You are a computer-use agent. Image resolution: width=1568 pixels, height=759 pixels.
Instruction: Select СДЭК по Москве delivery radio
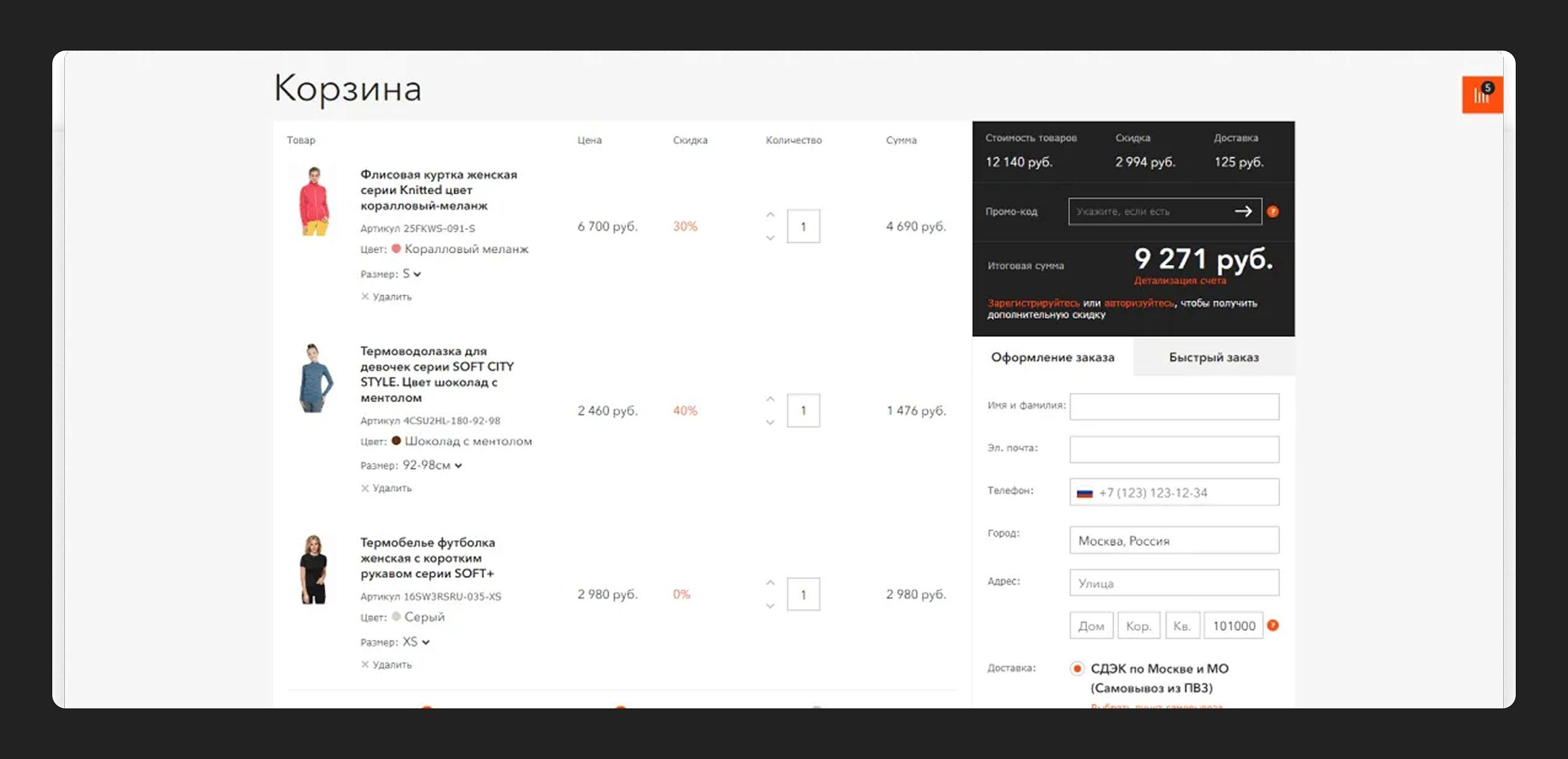pos(1077,668)
